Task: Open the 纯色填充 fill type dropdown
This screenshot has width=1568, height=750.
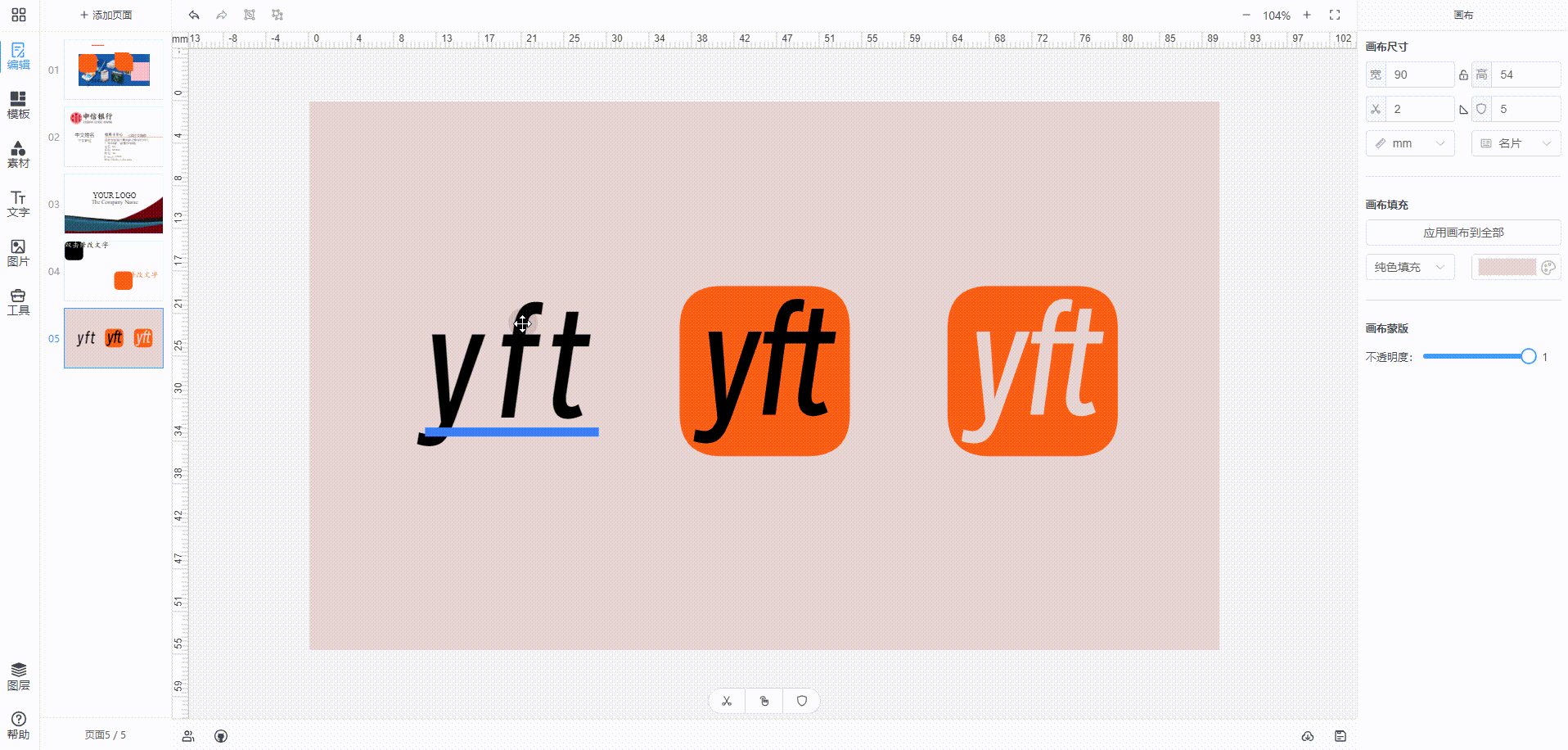Action: coord(1410,267)
